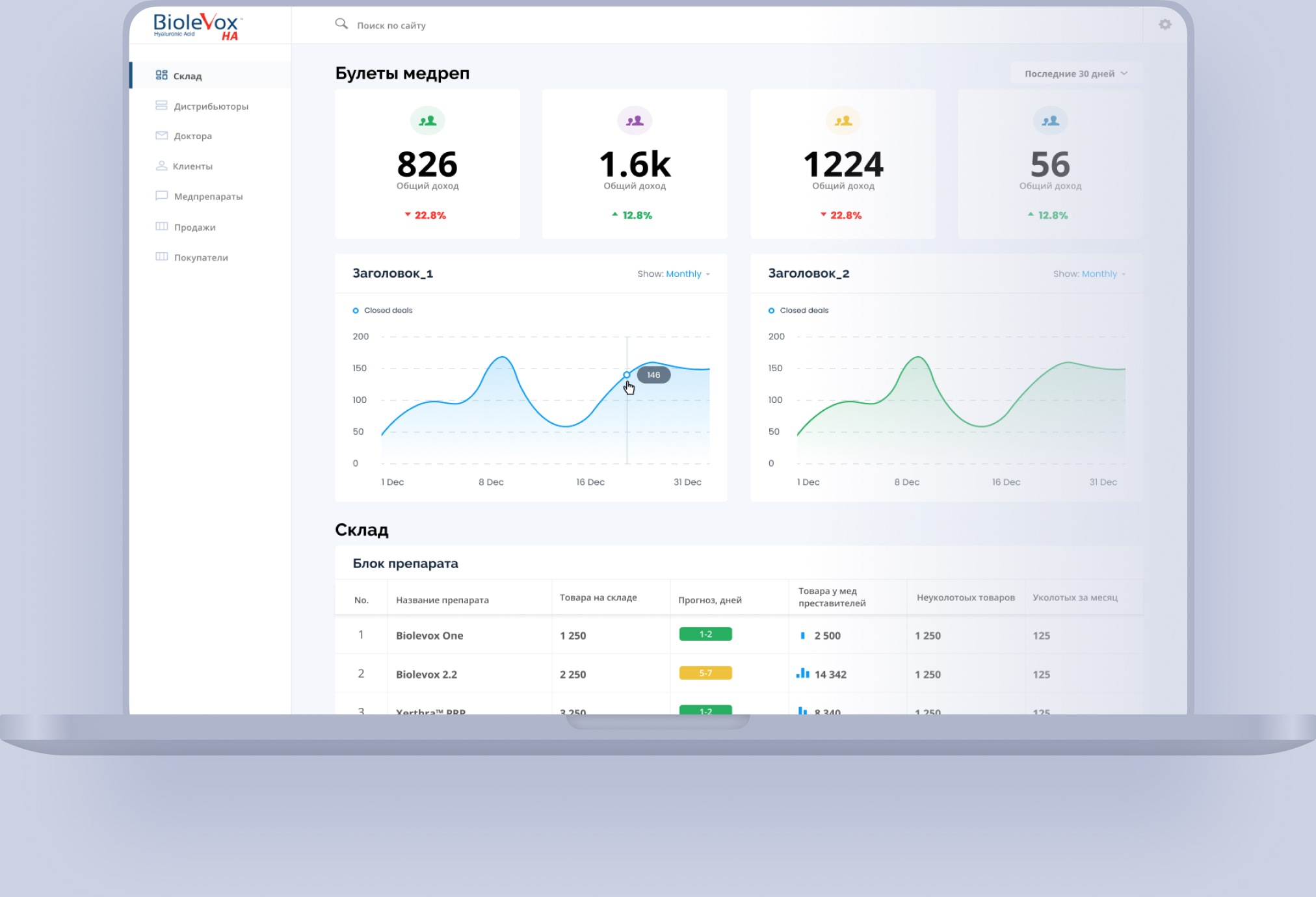This screenshot has width=1316, height=897.
Task: Open settings via the gear icon
Action: point(1165,24)
